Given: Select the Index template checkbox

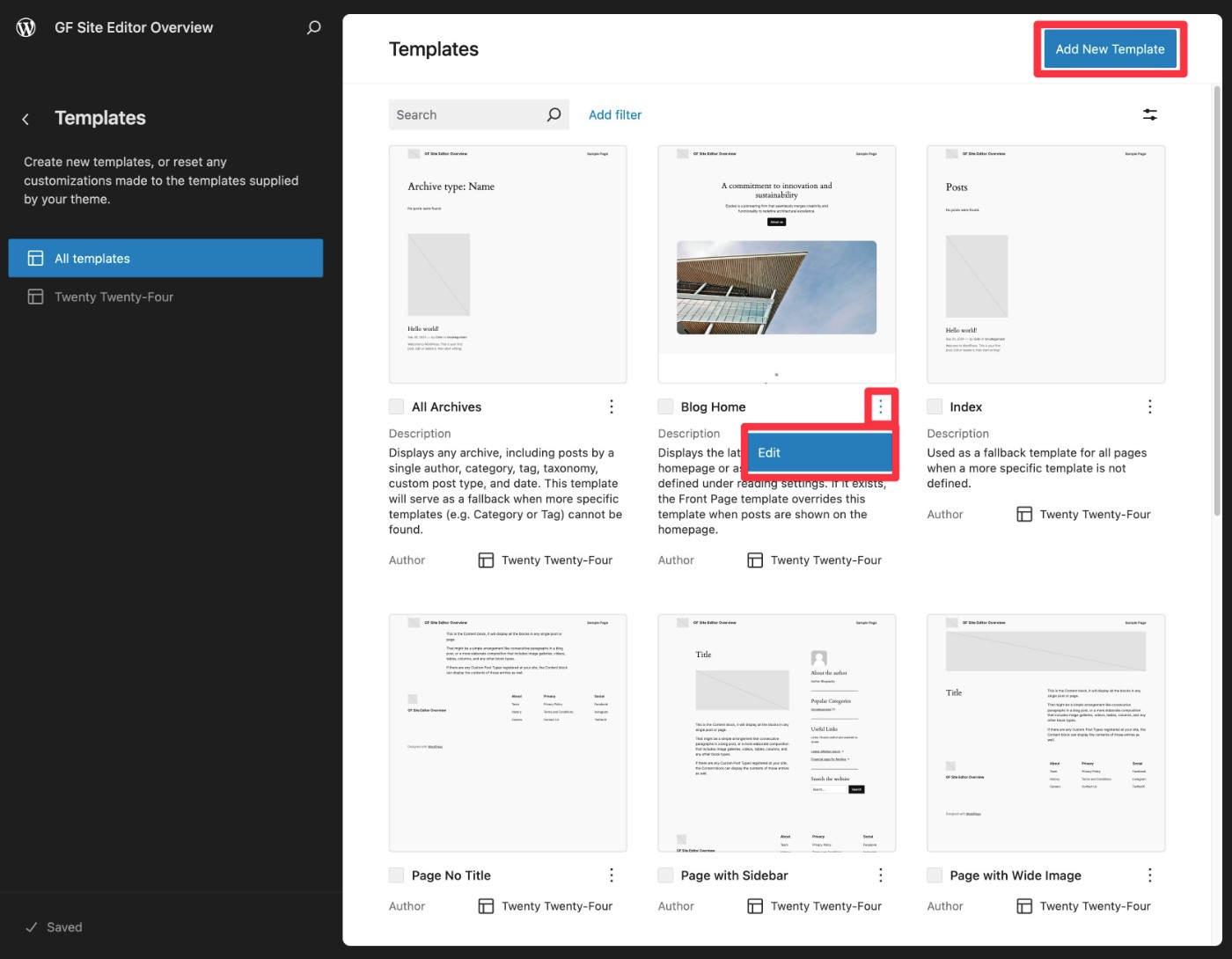Looking at the screenshot, I should (935, 406).
